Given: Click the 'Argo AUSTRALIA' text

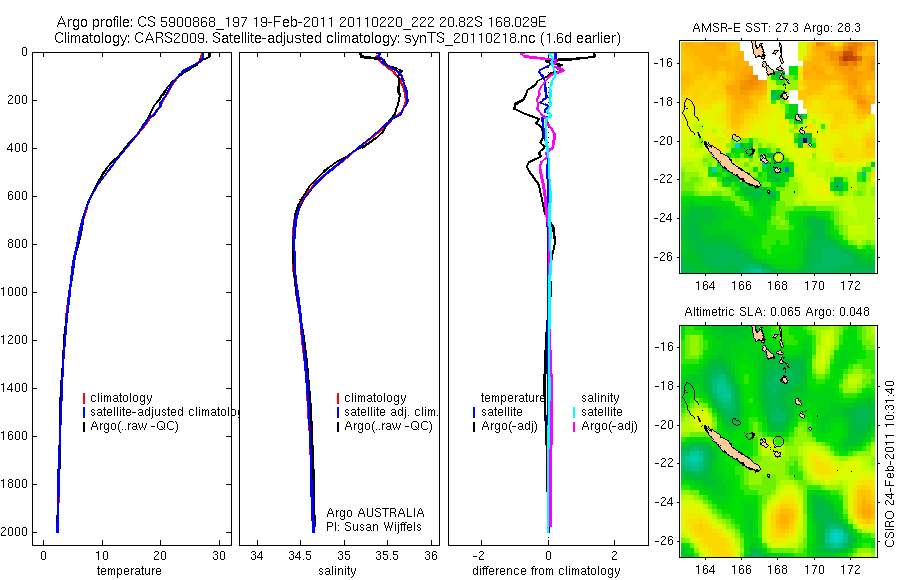Looking at the screenshot, I should (x=375, y=513).
